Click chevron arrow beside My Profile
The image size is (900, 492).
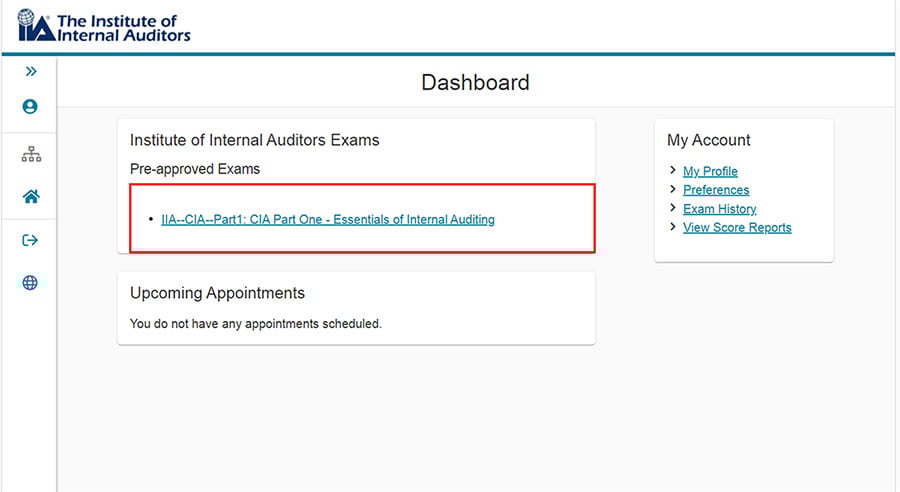pos(673,170)
